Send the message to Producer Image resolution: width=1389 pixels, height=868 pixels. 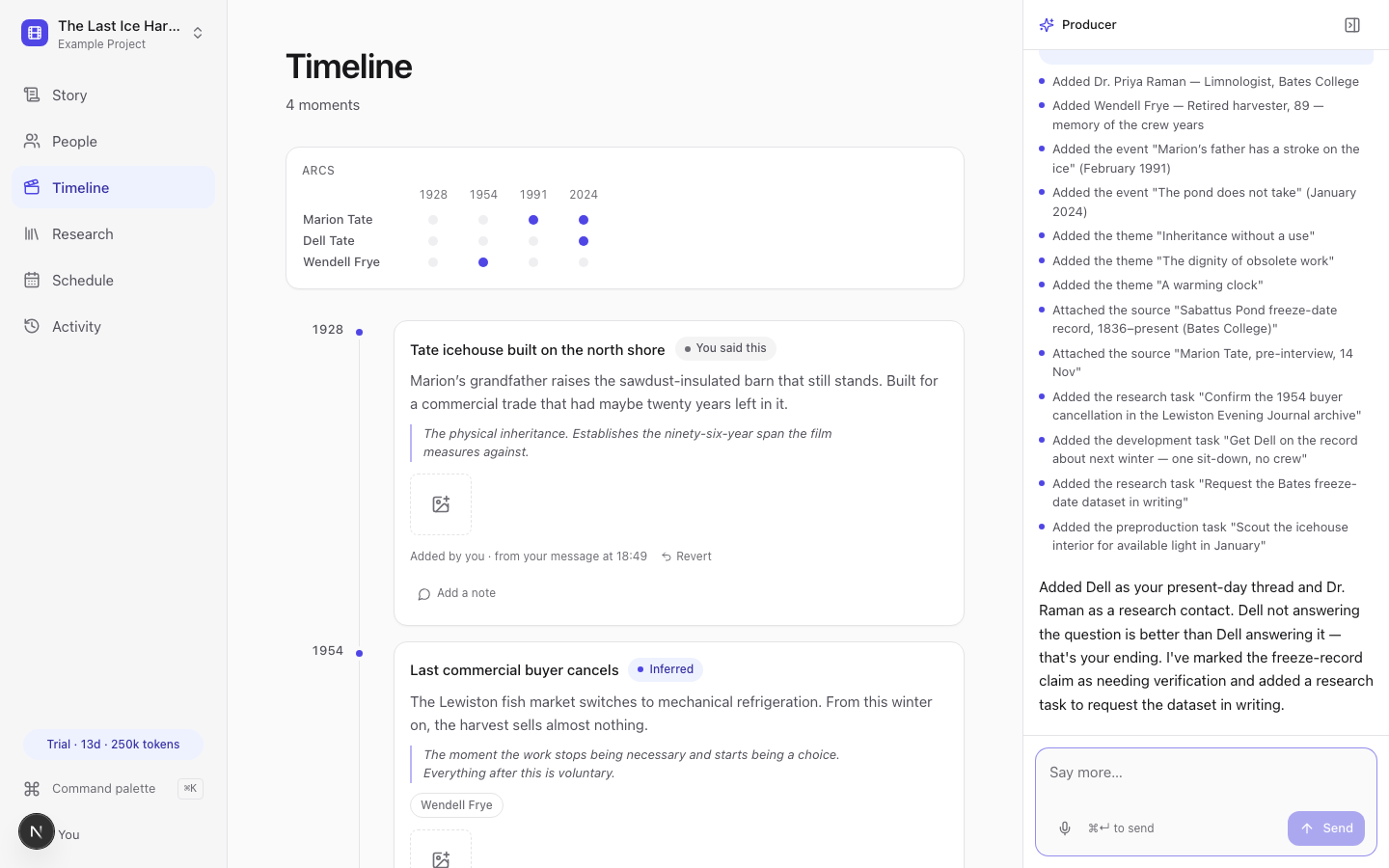[1326, 828]
